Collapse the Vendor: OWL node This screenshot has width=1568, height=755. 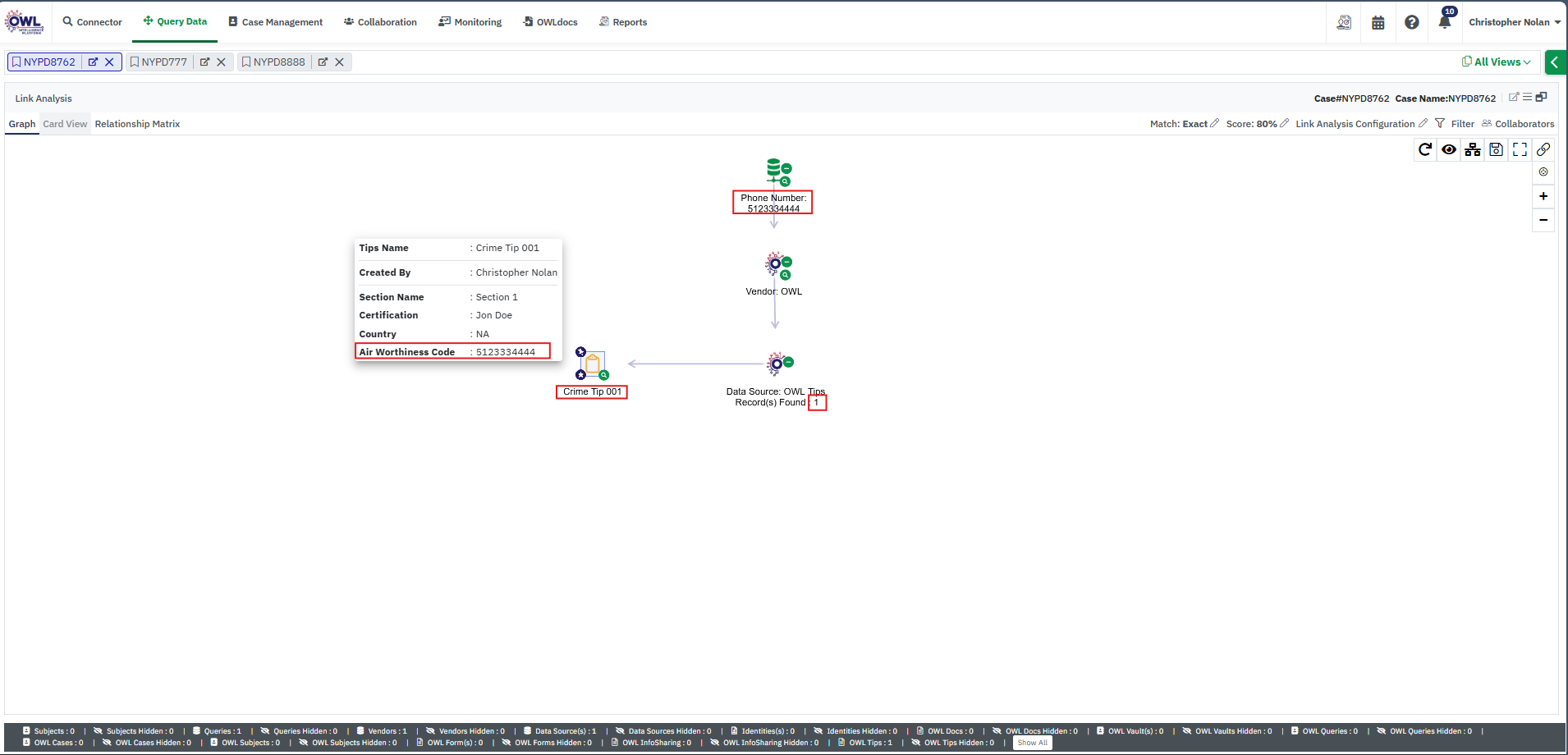click(x=786, y=263)
